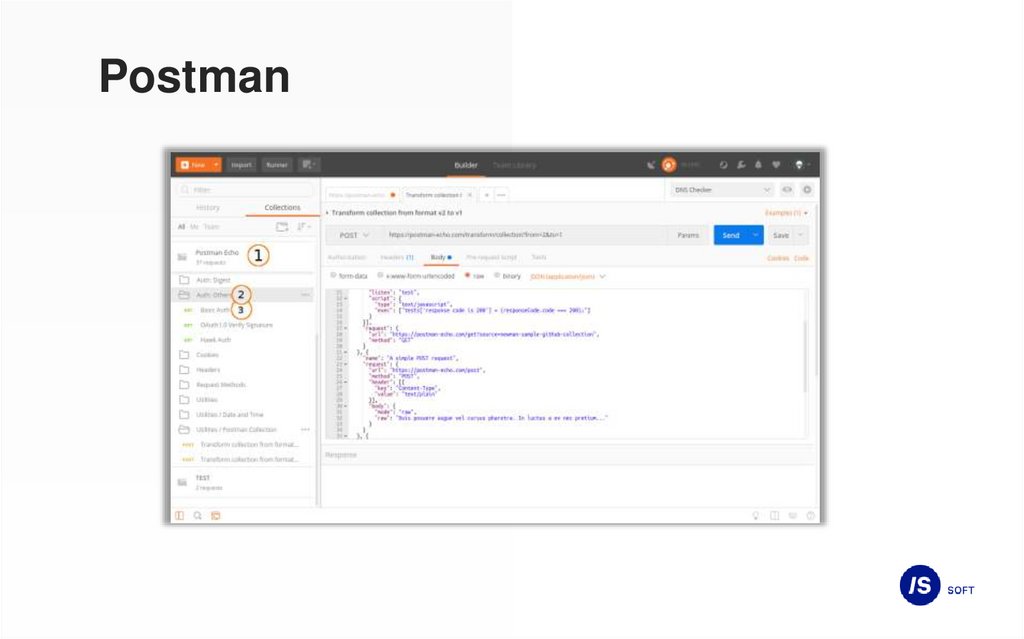This screenshot has width=1024, height=639.
Task: Toggle the sidebar icon in status bar
Action: (180, 516)
